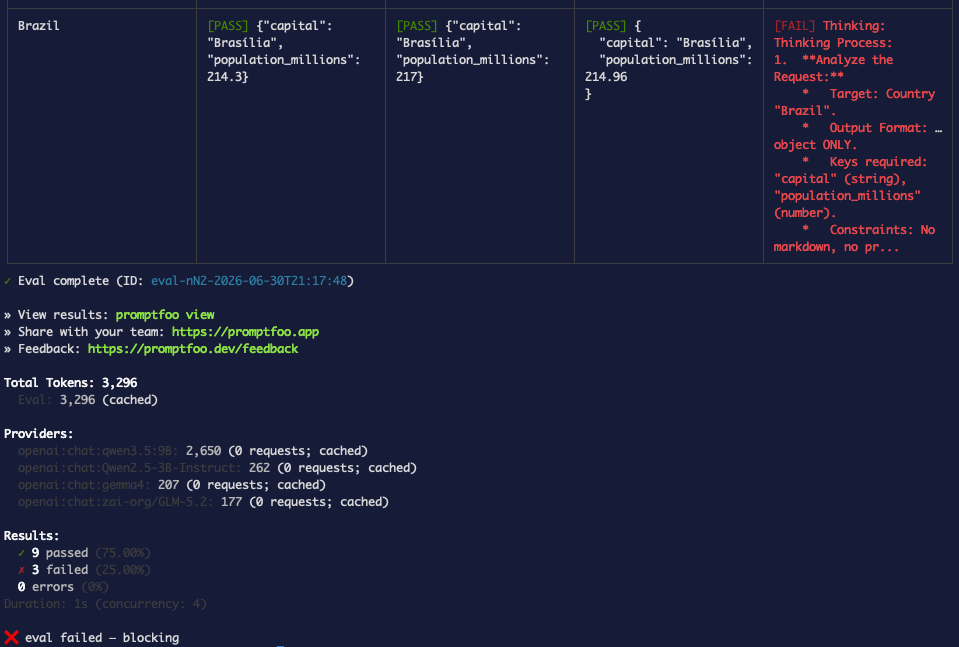Click the green checkmark before 'Eval complete'

tap(7, 281)
